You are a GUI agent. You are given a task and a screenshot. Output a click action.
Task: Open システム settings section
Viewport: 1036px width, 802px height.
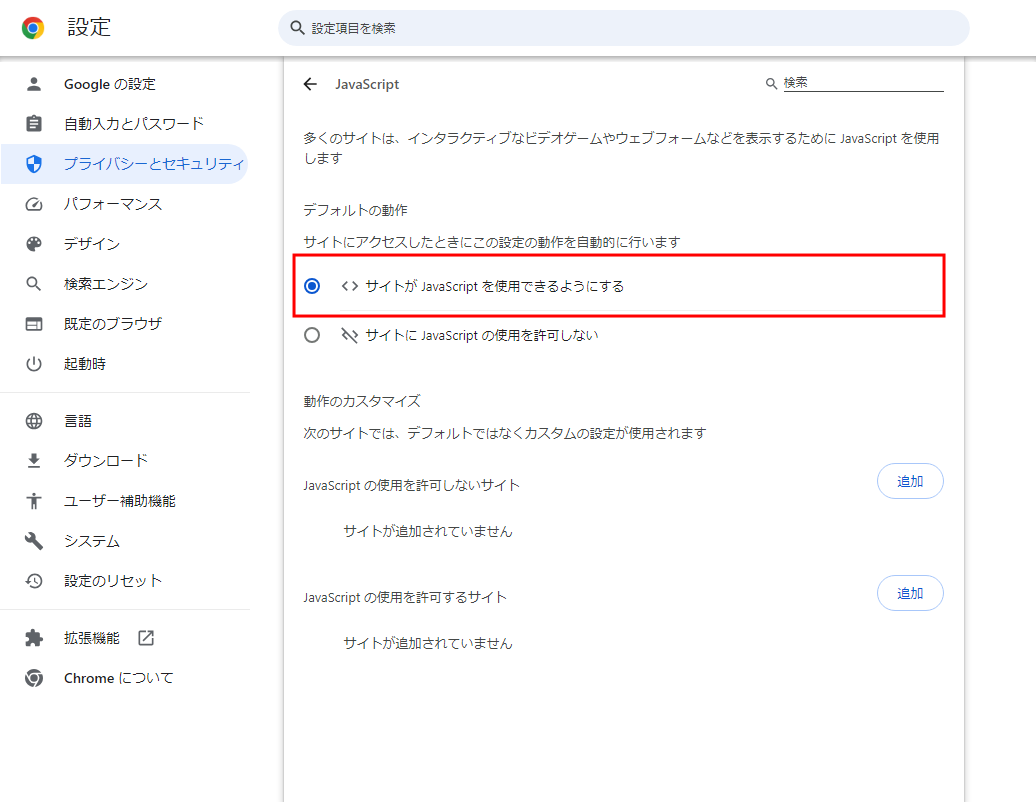[124, 541]
